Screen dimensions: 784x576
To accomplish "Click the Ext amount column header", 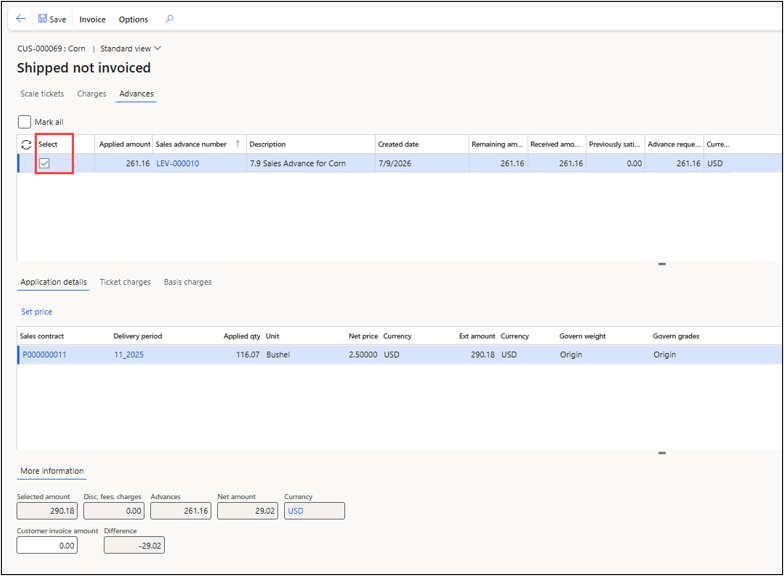I will click(x=477, y=336).
